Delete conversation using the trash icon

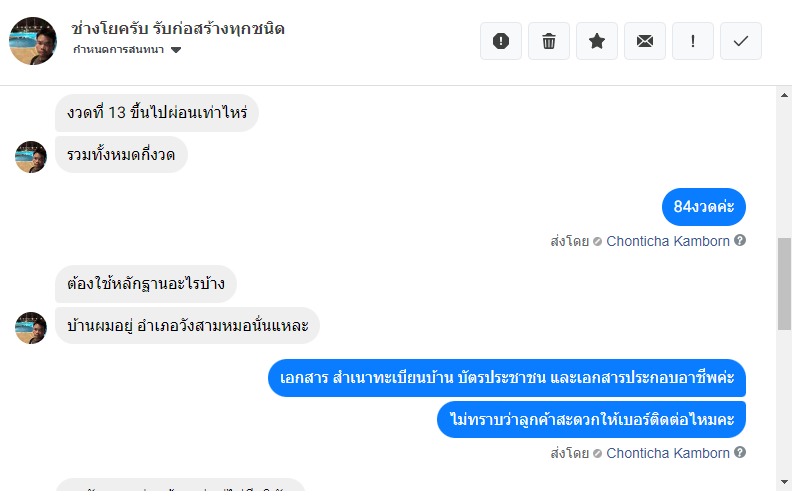click(x=549, y=41)
